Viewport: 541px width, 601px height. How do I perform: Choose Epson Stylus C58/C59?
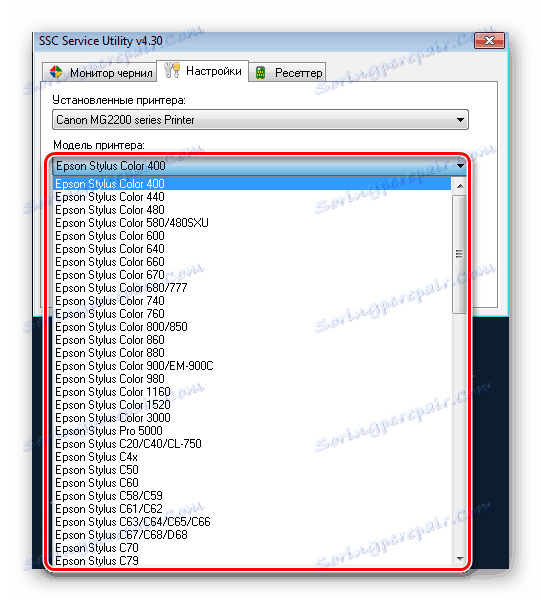(252, 496)
